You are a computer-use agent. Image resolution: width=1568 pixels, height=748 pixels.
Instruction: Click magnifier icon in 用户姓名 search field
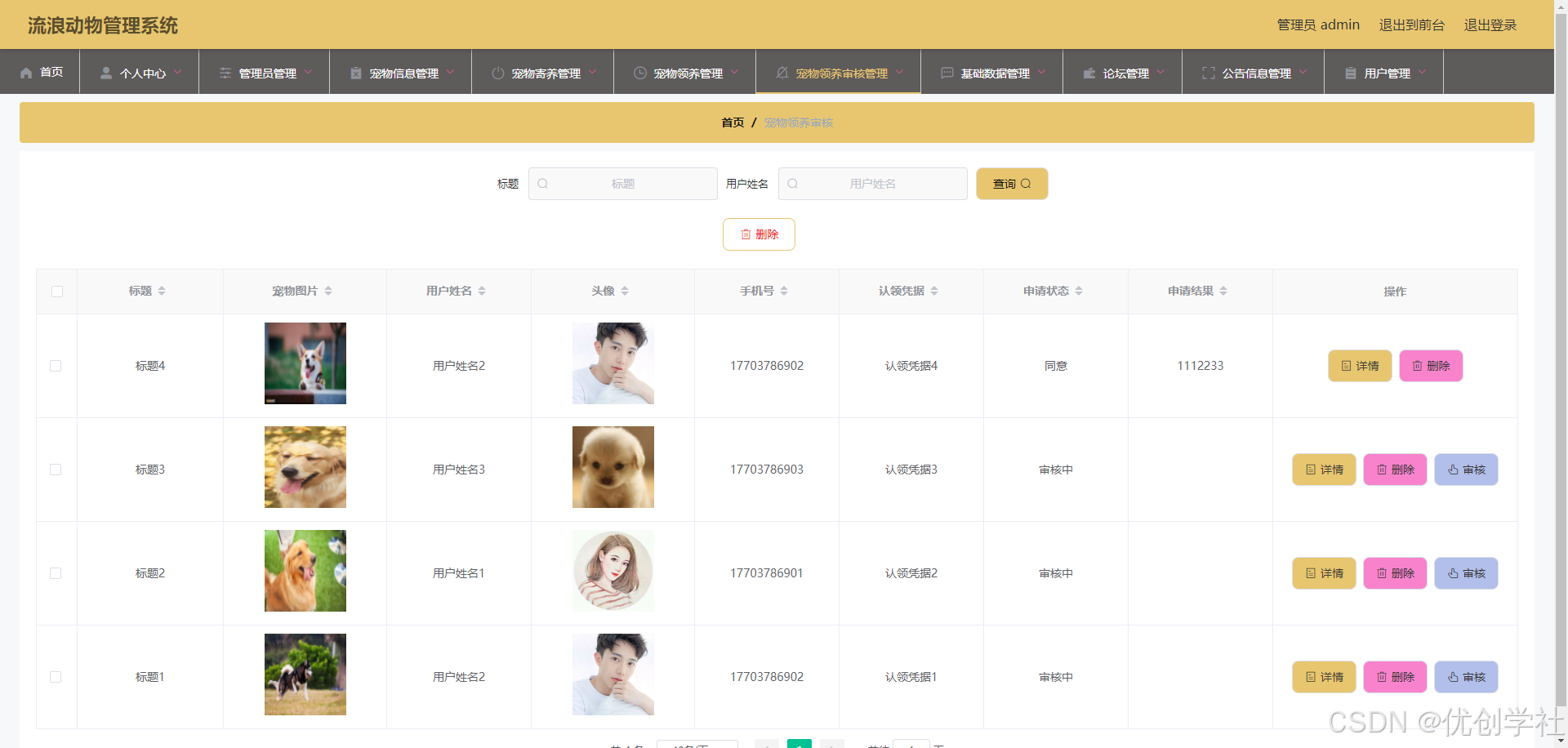[x=792, y=184]
